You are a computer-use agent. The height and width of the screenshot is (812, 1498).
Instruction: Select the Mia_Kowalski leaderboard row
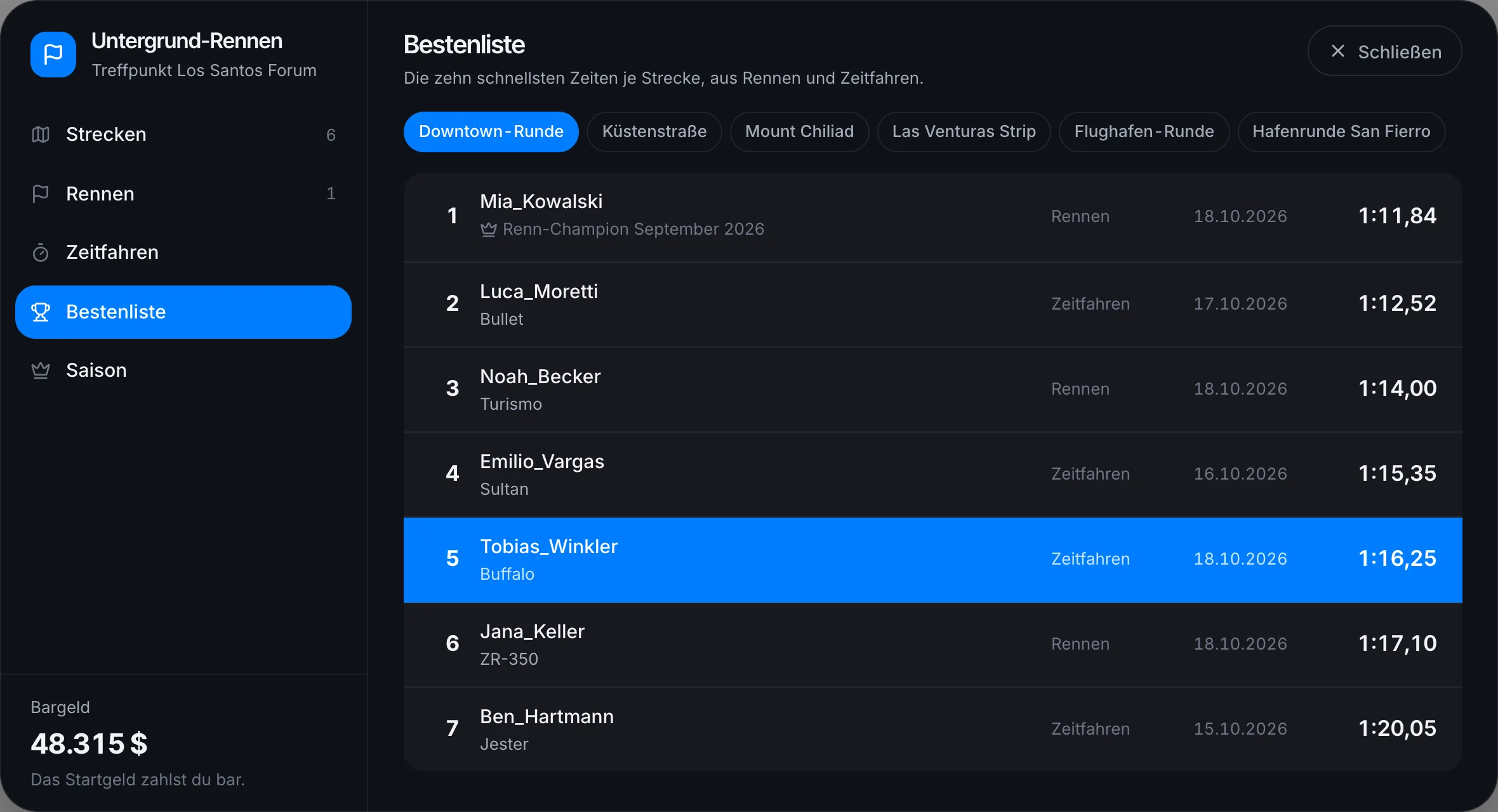coord(933,217)
